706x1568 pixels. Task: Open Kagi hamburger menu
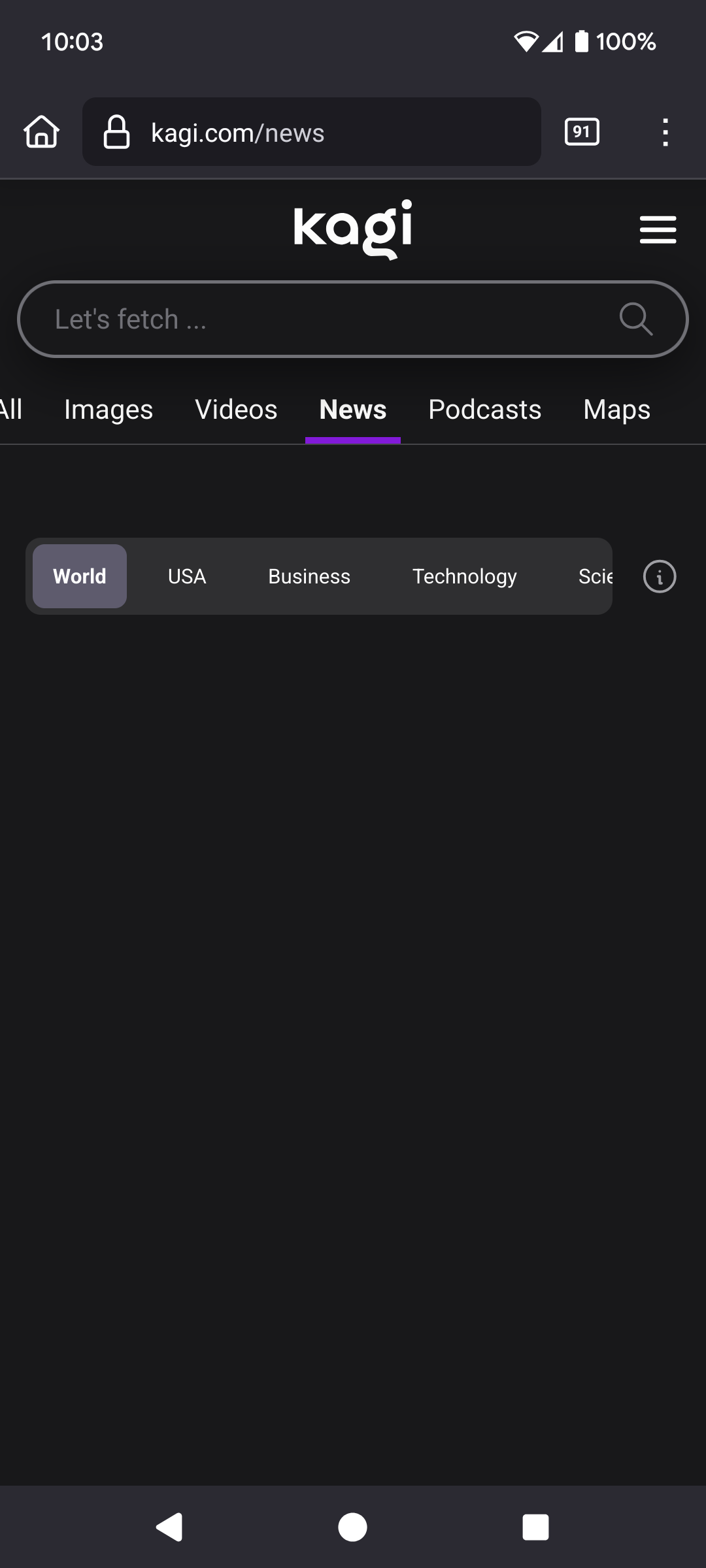tap(658, 230)
